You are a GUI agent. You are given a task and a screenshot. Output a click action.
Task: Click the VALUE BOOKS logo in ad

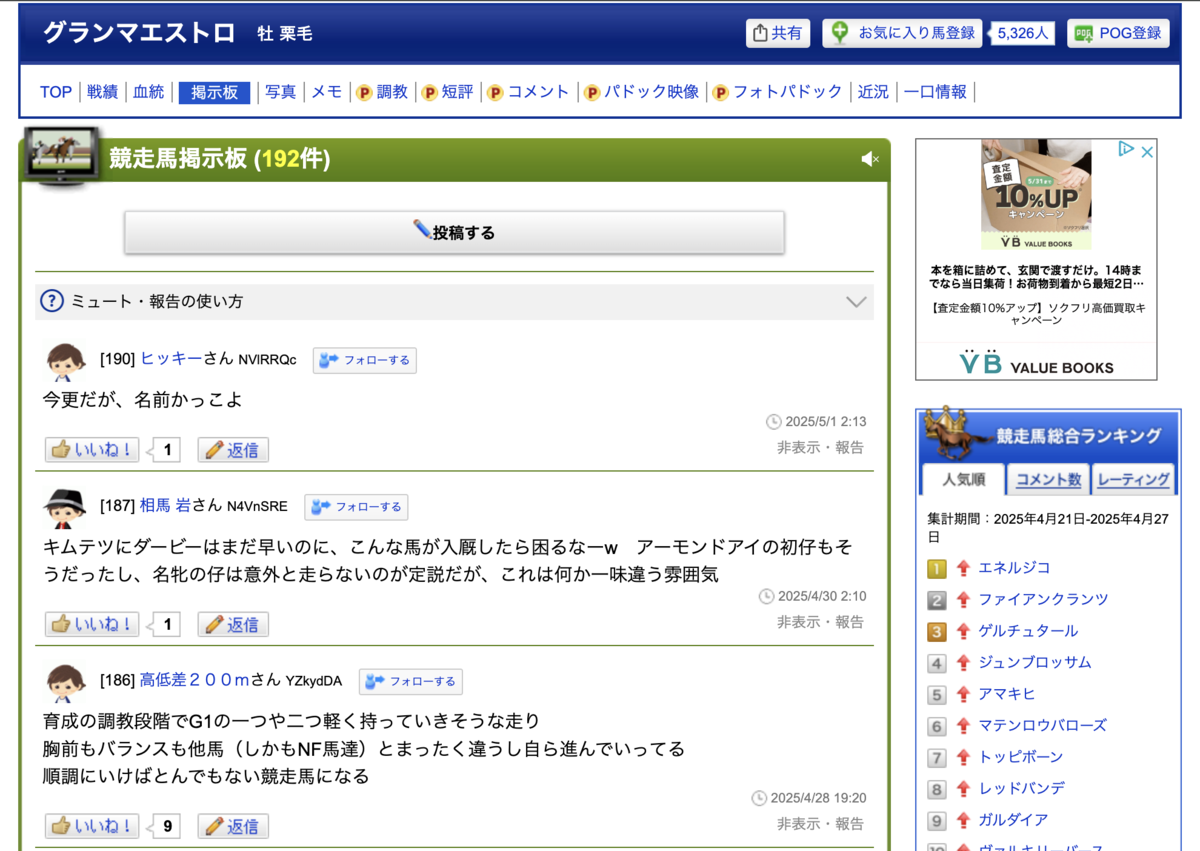[x=1036, y=363]
